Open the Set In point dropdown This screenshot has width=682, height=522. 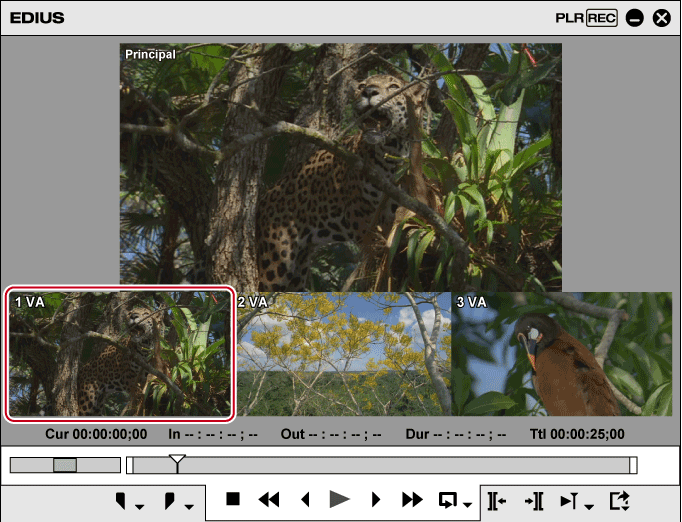point(139,505)
